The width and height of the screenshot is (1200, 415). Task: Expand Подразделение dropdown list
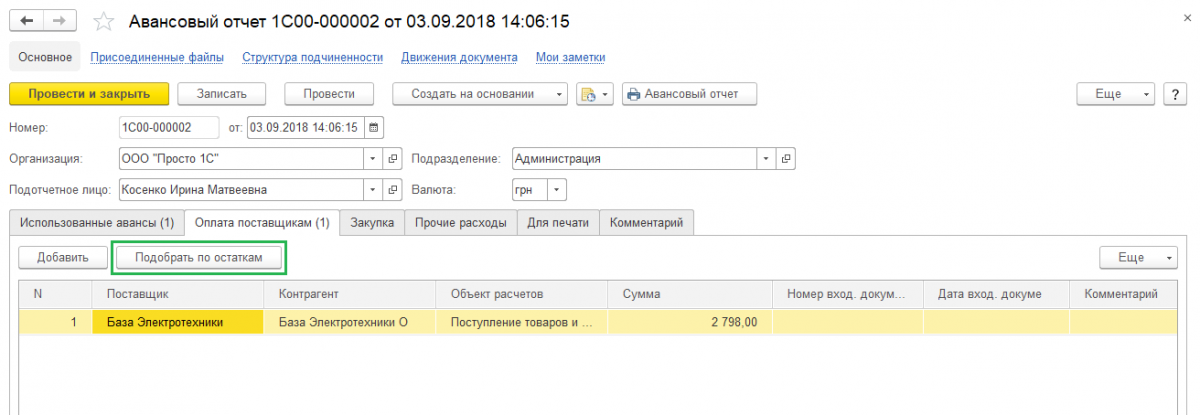pos(766,158)
